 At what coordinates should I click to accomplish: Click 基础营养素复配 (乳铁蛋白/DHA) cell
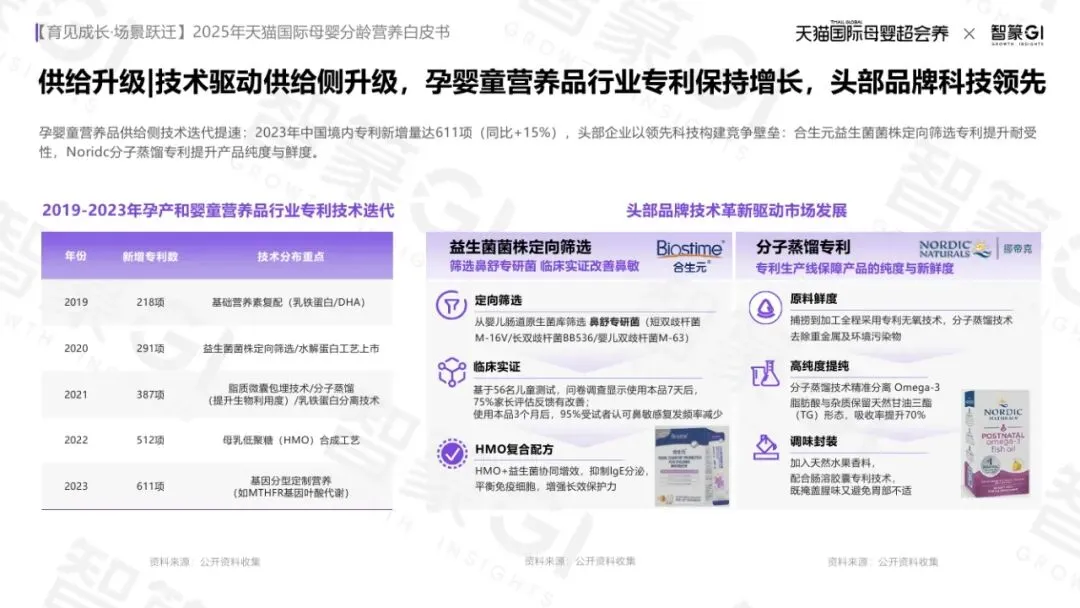pos(289,302)
